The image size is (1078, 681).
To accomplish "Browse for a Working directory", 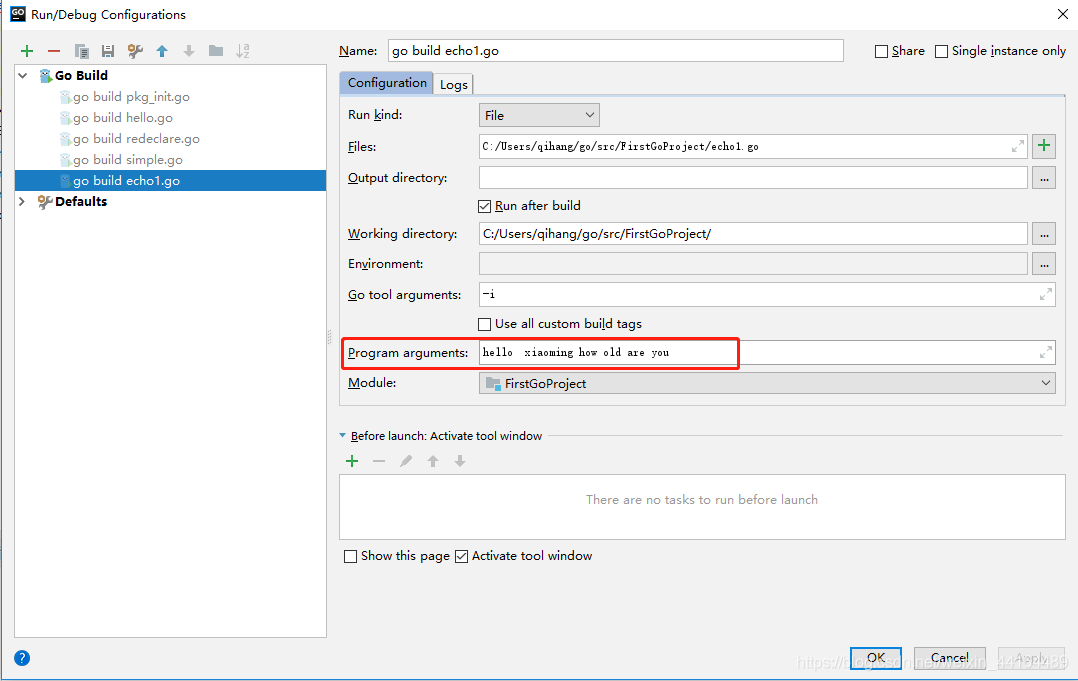I will [x=1044, y=234].
